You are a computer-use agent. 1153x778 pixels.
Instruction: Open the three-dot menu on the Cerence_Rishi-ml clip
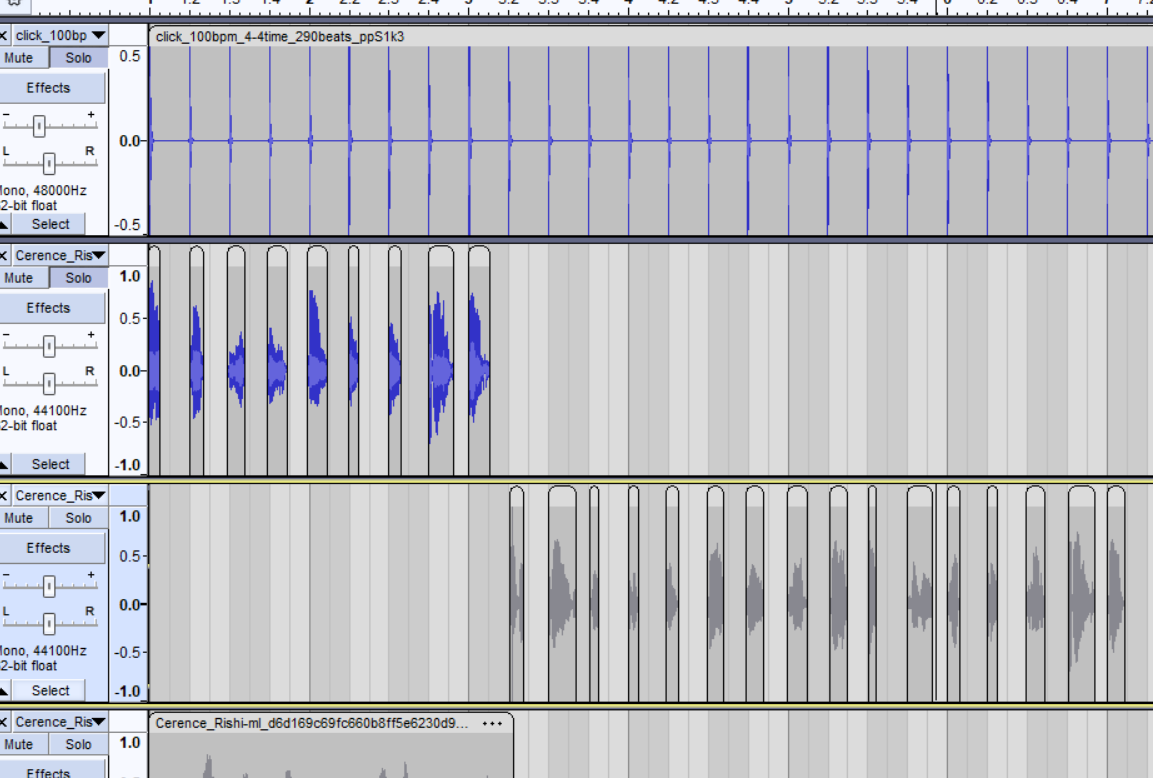tap(492, 723)
